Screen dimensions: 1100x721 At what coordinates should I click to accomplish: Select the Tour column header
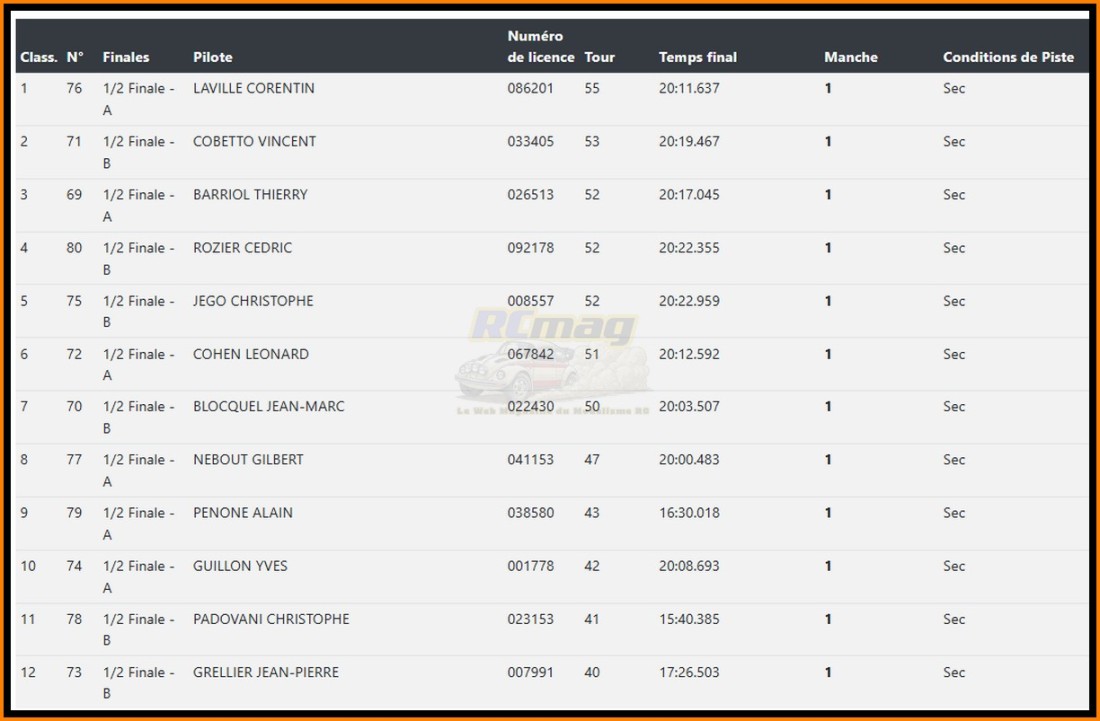(x=599, y=57)
